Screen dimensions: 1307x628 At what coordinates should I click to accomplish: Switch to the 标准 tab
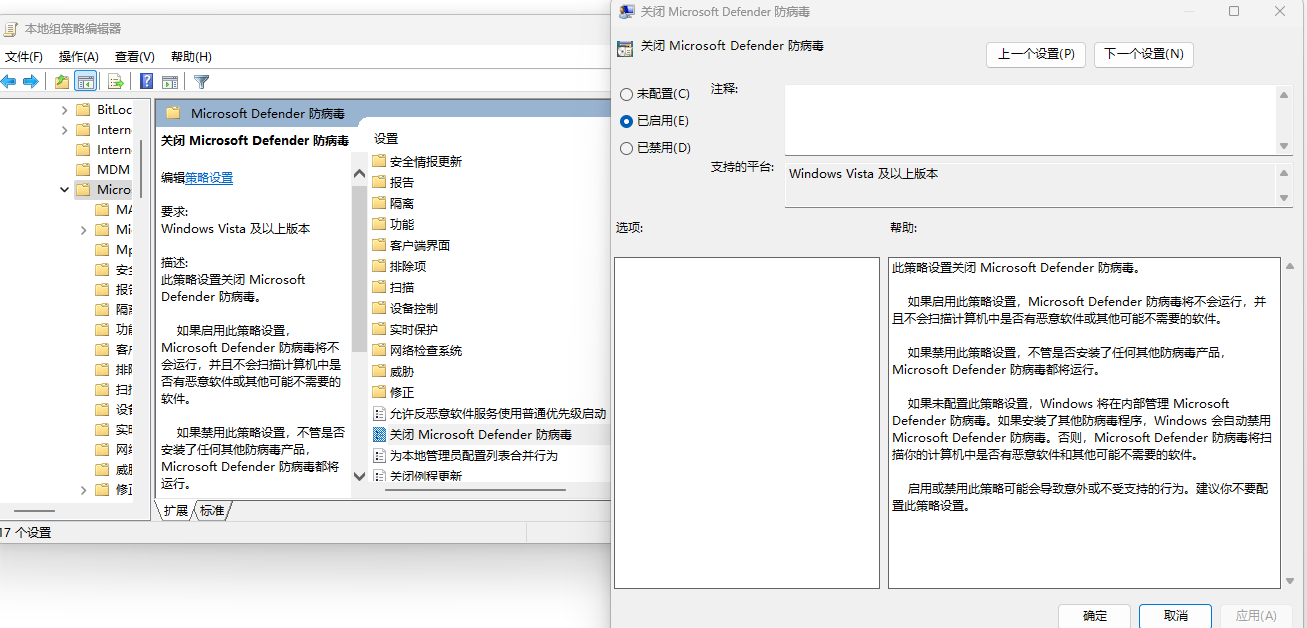212,510
